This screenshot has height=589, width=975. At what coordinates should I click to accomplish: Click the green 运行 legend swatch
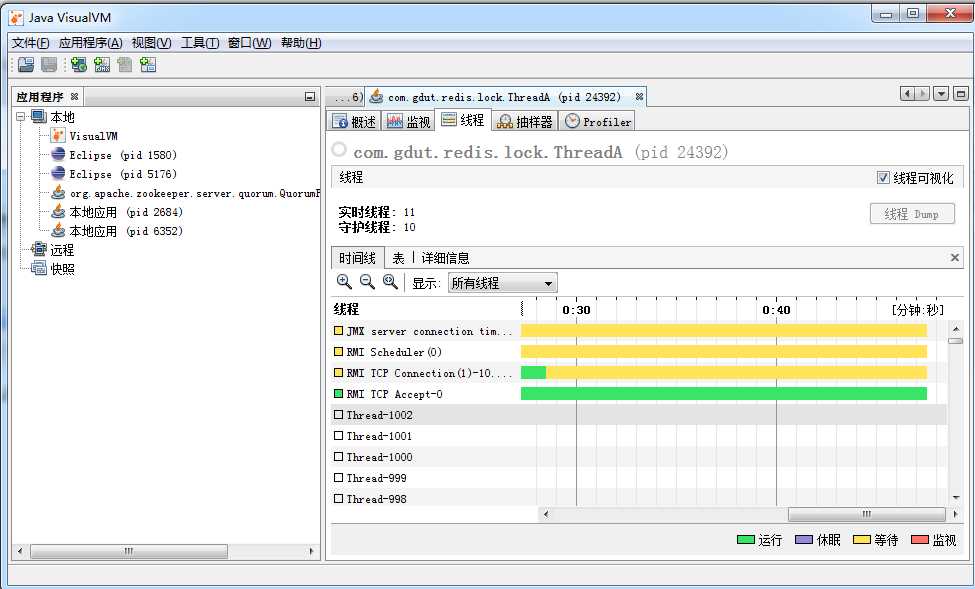click(x=745, y=539)
